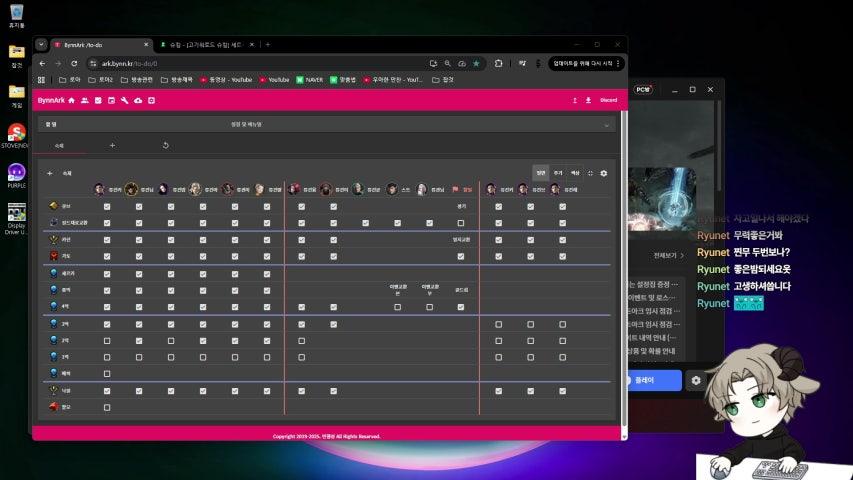Viewport: 853px width, 480px height.
Task: Open the PURPLE desktop icon
Action: click(x=16, y=176)
